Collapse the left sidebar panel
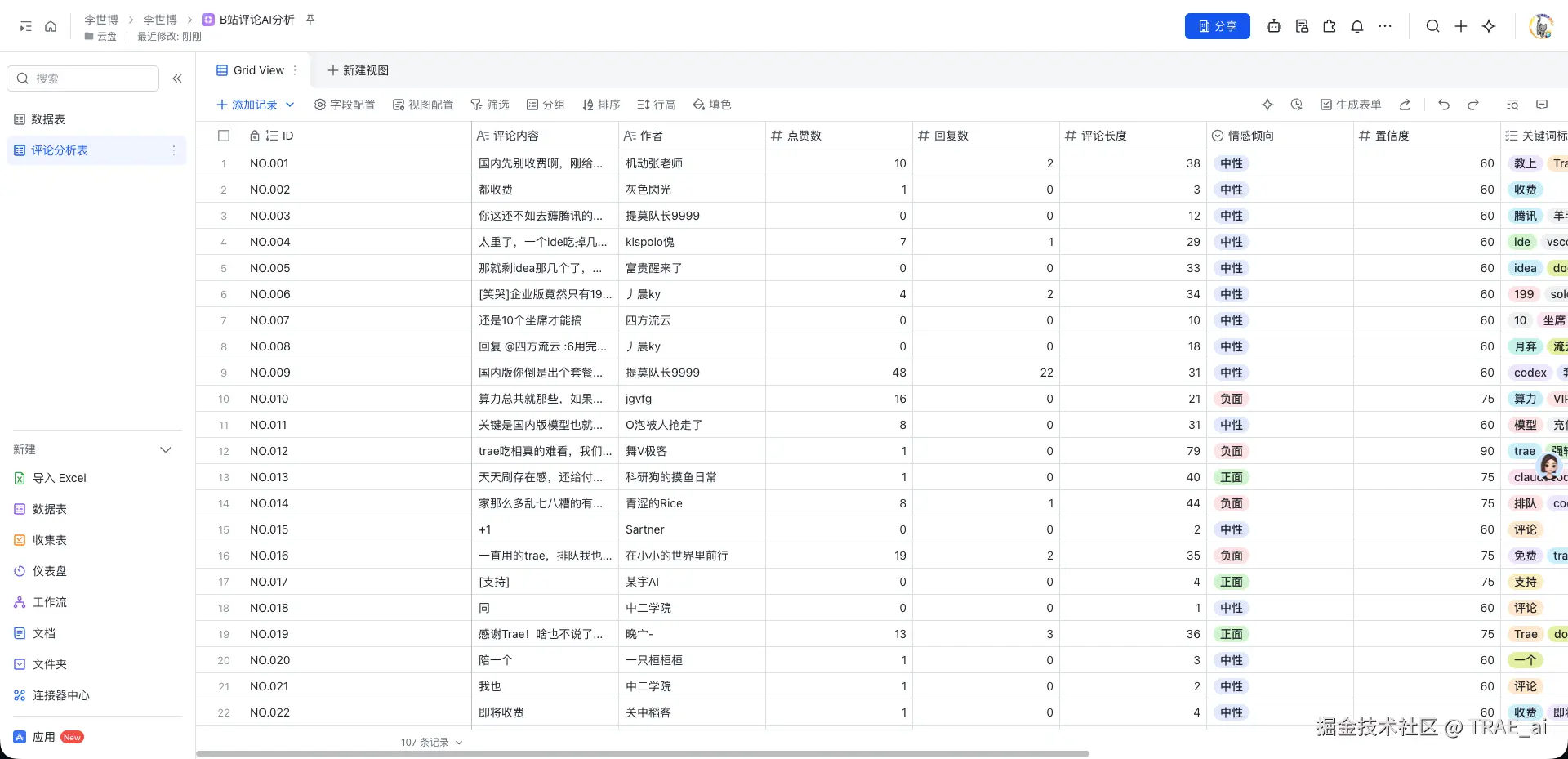This screenshot has height=759, width=1568. click(177, 78)
